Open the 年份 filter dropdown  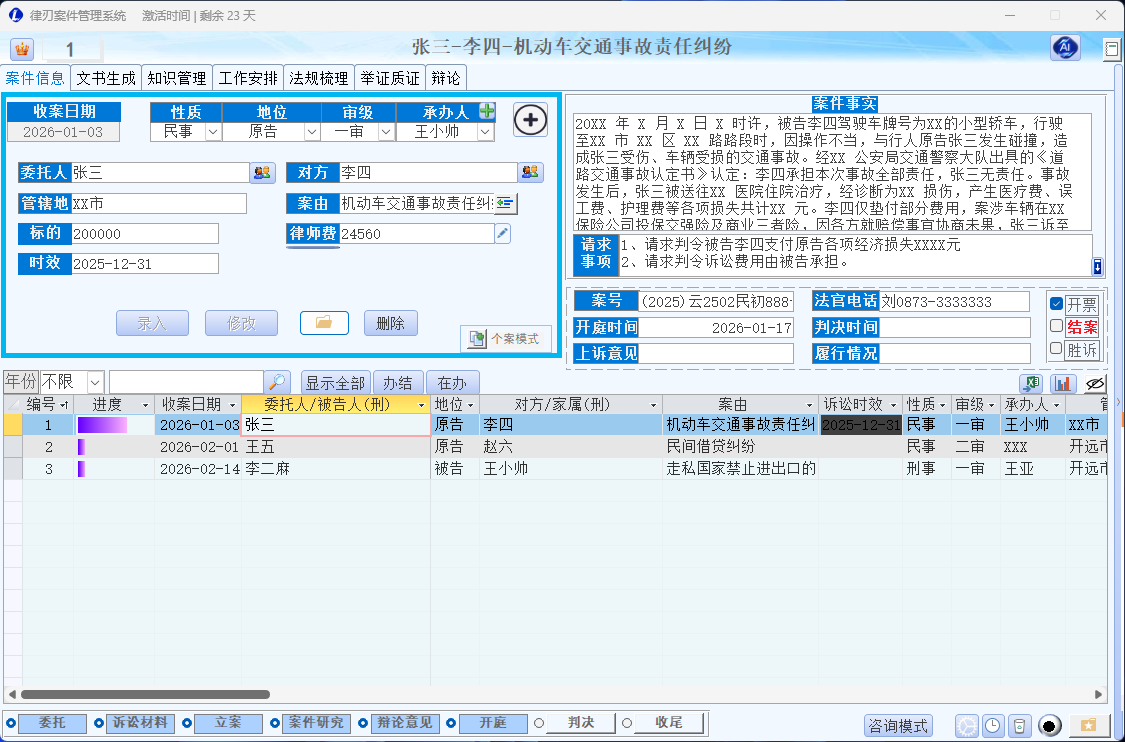pyautogui.click(x=95, y=382)
